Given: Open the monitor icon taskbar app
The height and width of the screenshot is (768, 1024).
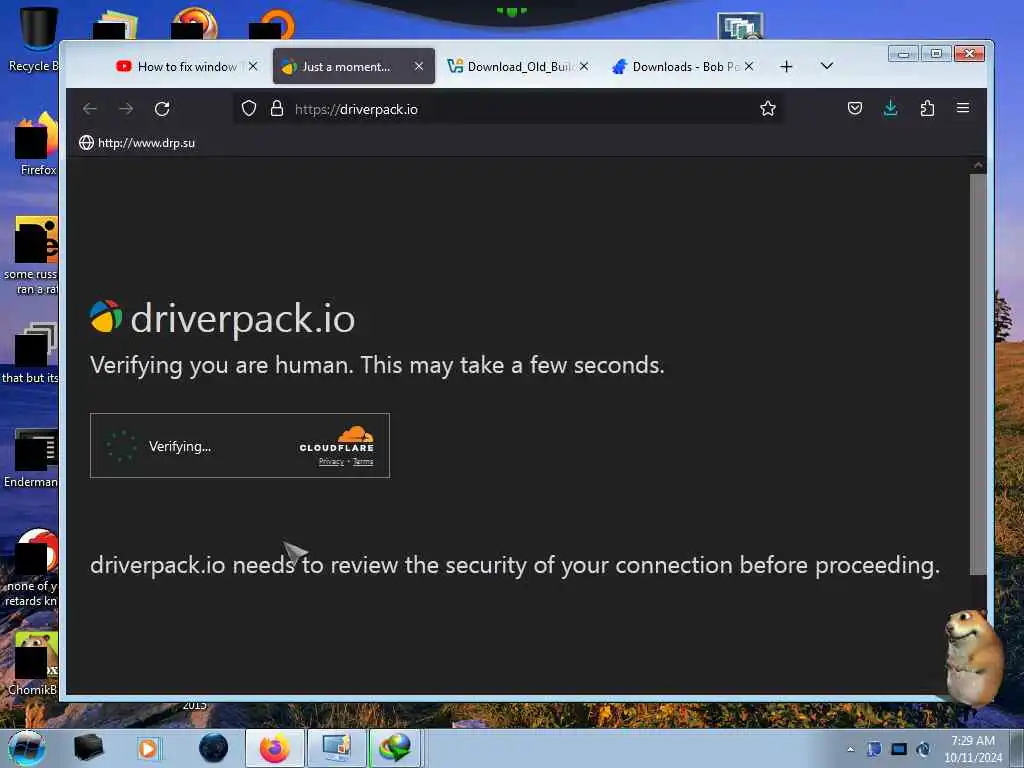Looking at the screenshot, I should 336,748.
